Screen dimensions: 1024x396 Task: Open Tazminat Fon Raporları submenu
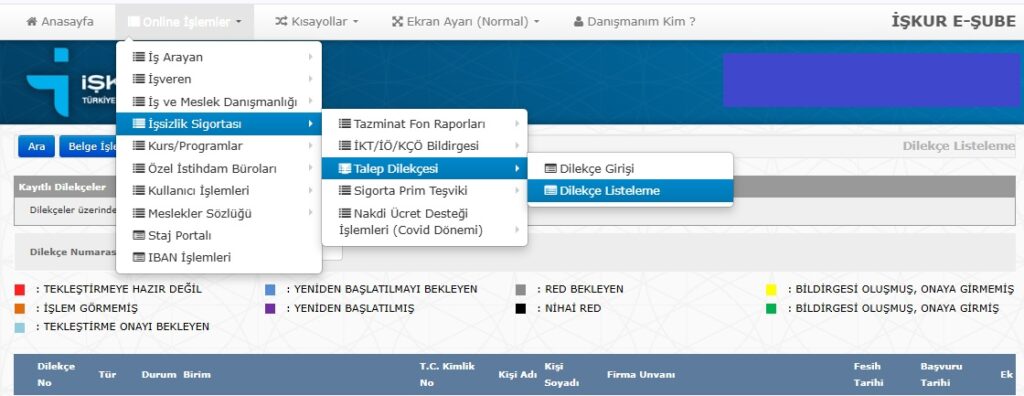[424, 124]
